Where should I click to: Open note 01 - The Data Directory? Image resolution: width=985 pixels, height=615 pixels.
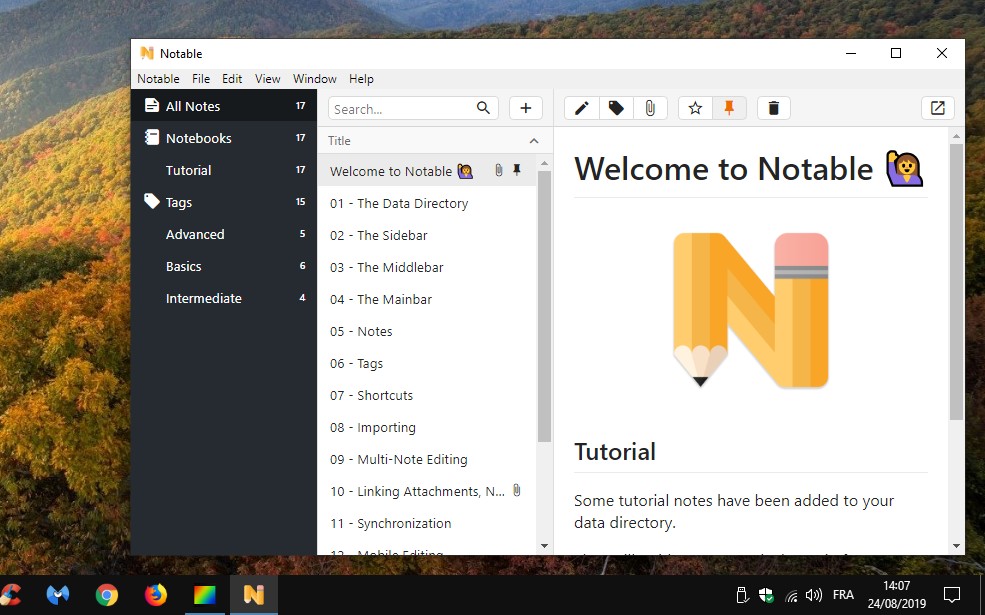427,203
